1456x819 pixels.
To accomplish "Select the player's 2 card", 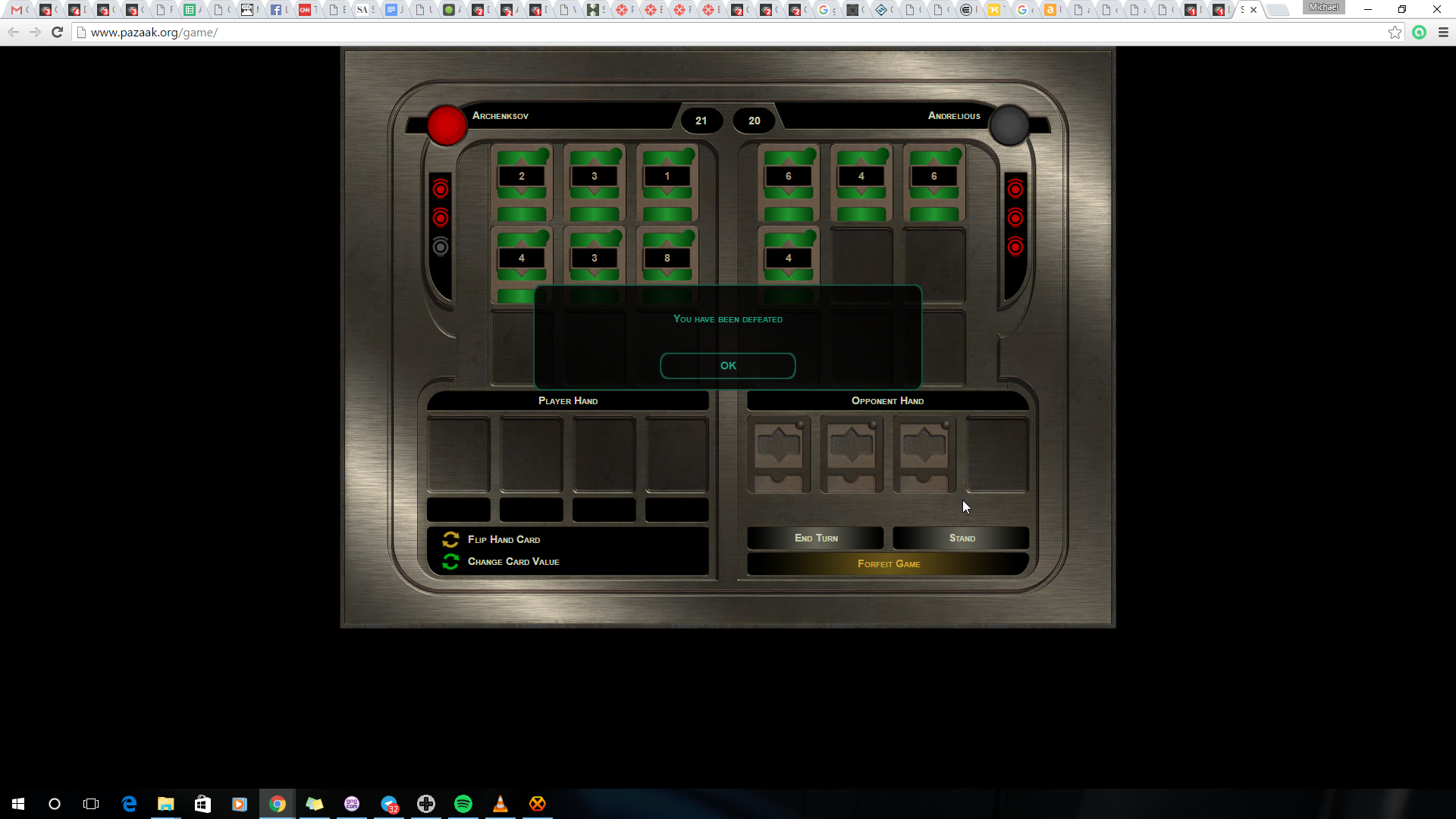I will pos(522,183).
